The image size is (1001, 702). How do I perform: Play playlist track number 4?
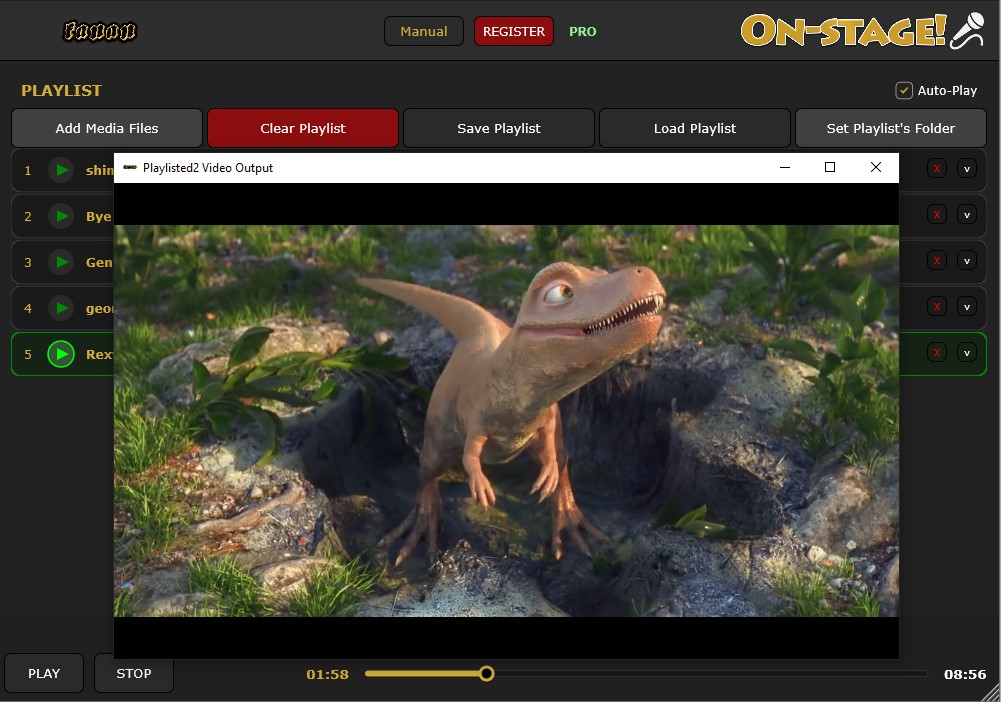click(x=62, y=308)
